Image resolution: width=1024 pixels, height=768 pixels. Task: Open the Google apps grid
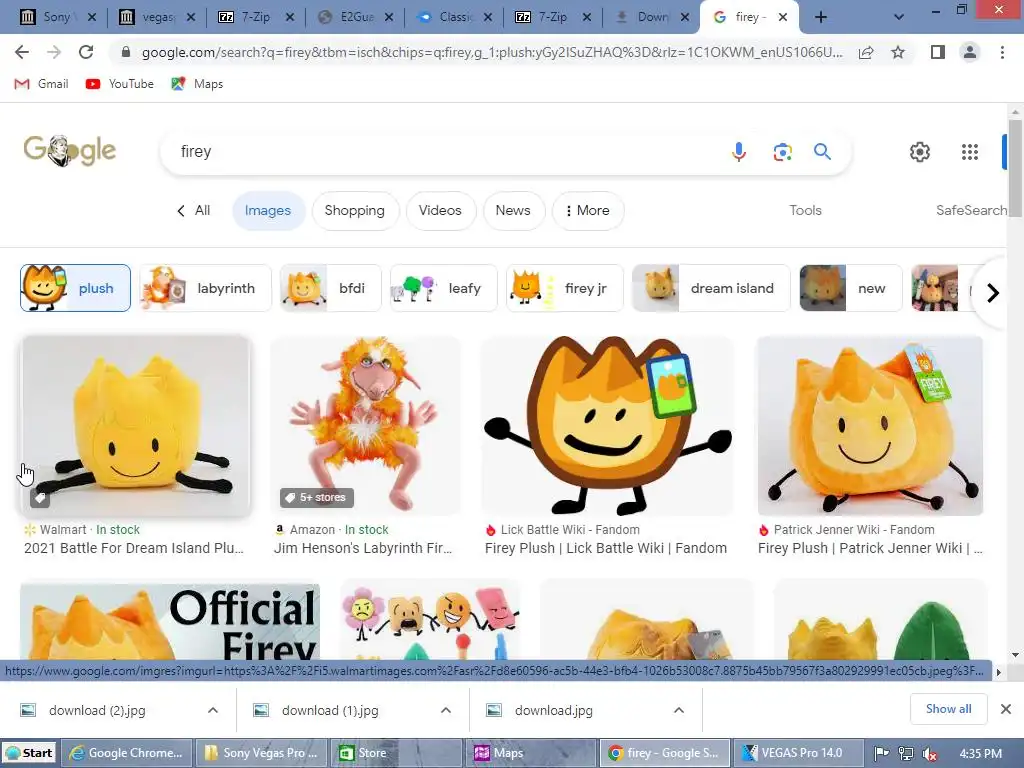970,152
